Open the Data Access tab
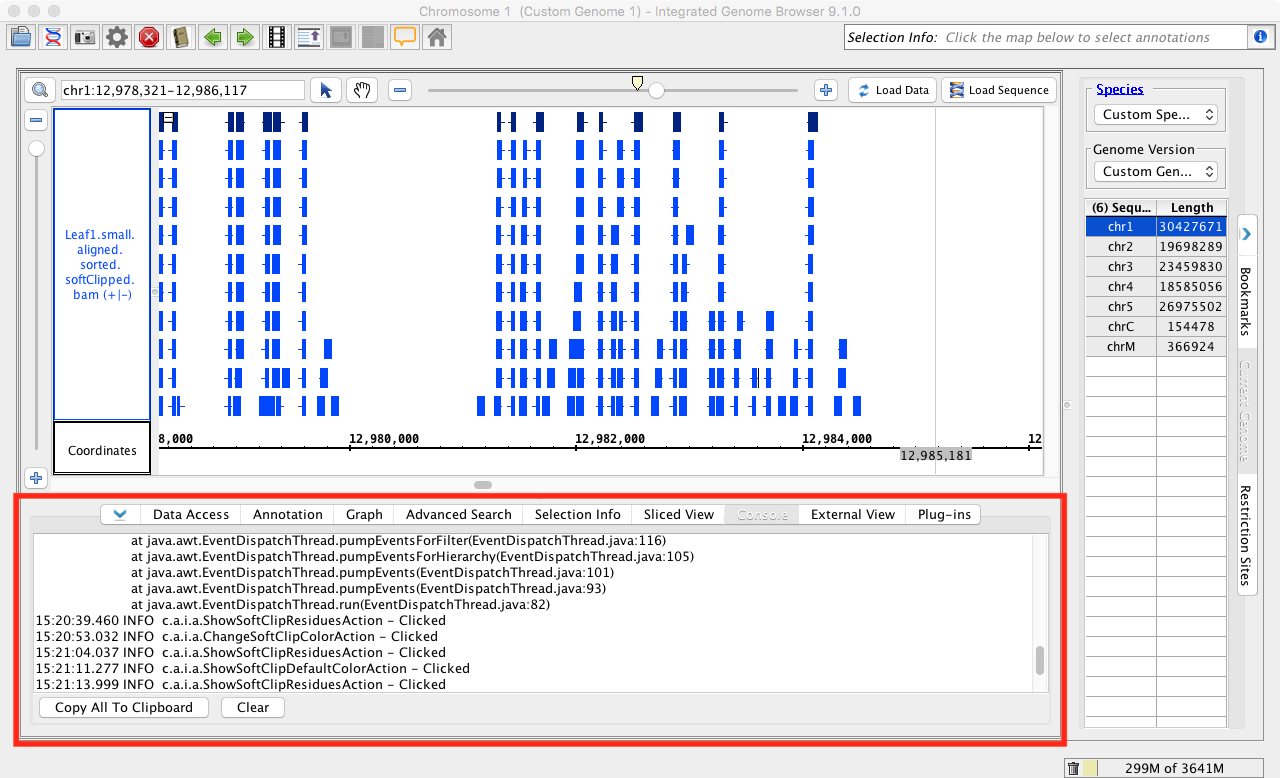This screenshot has width=1280, height=778. click(x=191, y=514)
